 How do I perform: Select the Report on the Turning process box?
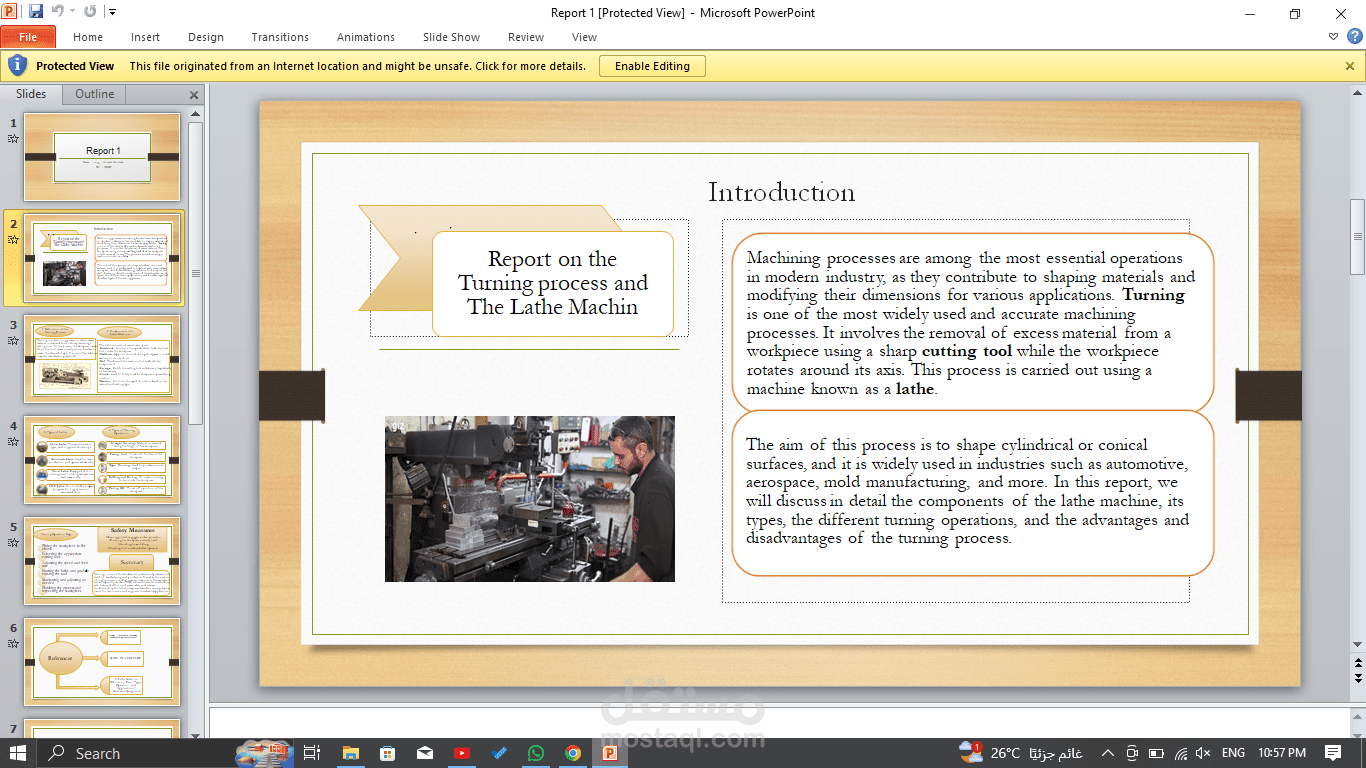coord(553,283)
